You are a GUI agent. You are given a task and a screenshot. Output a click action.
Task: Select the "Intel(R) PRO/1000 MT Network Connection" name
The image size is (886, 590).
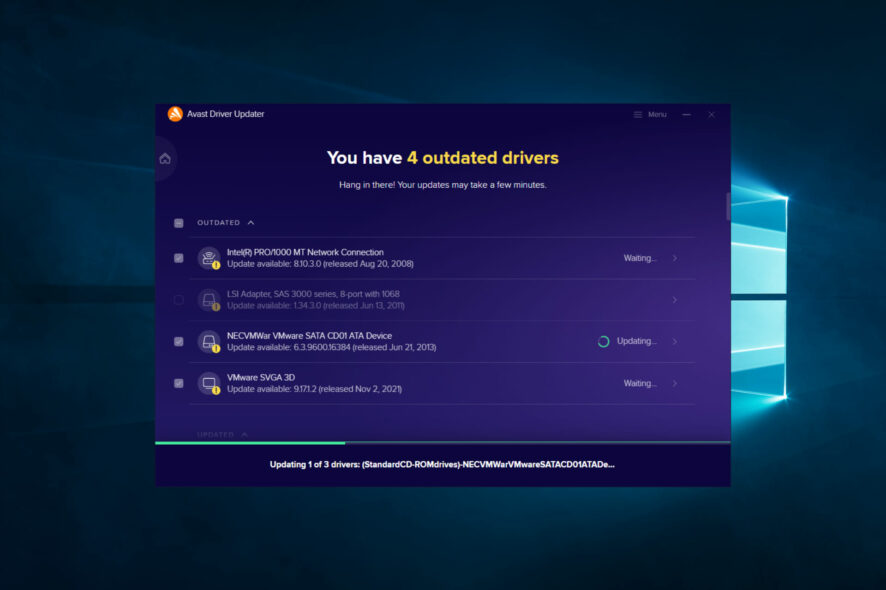click(305, 252)
